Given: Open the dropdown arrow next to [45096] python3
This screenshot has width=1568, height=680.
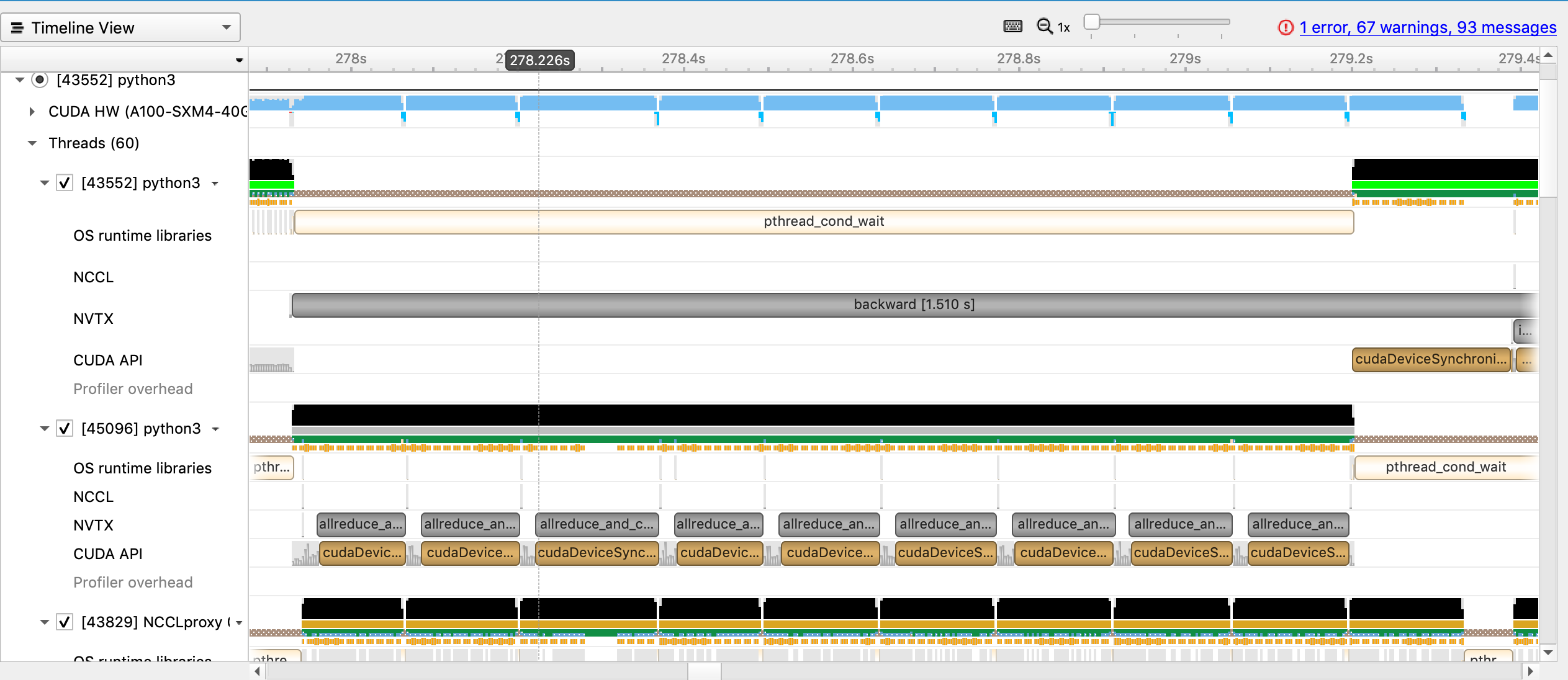Looking at the screenshot, I should pos(215,429).
